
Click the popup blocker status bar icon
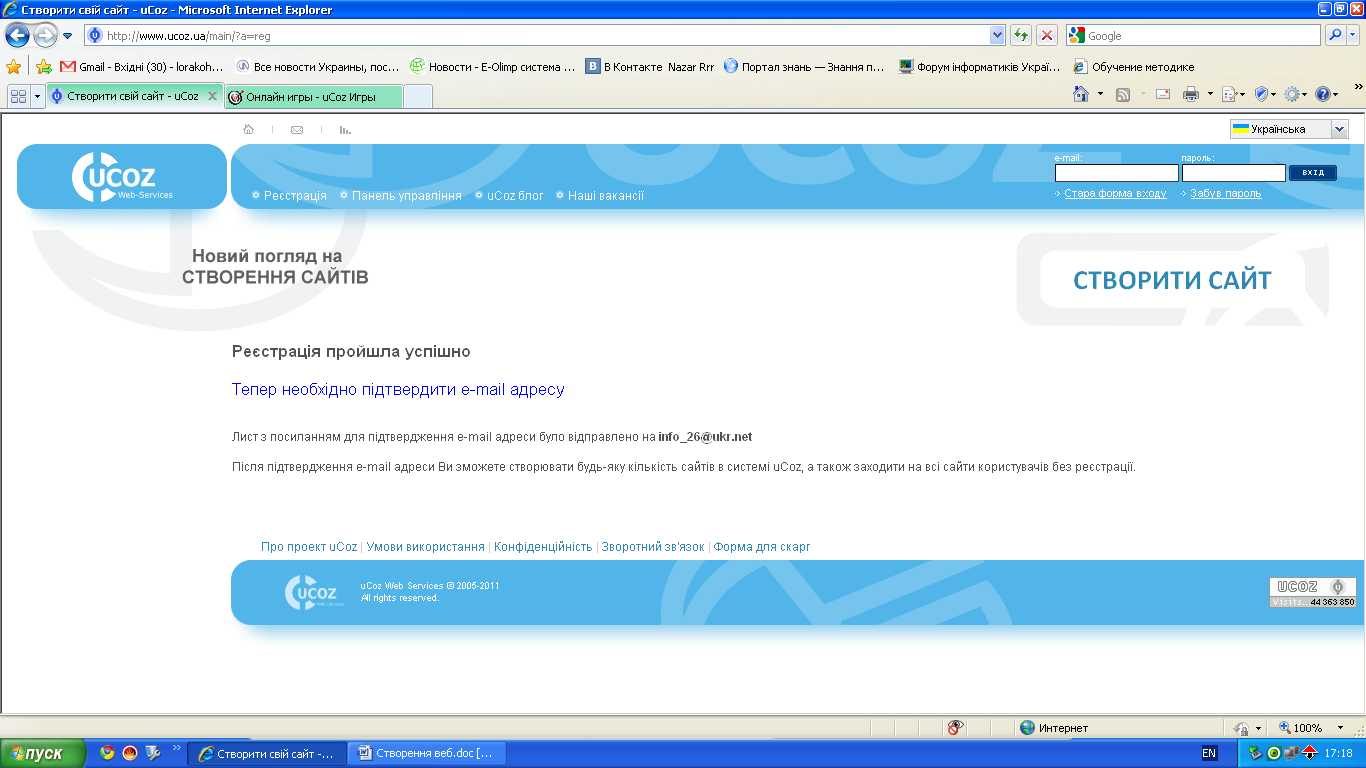tap(956, 727)
